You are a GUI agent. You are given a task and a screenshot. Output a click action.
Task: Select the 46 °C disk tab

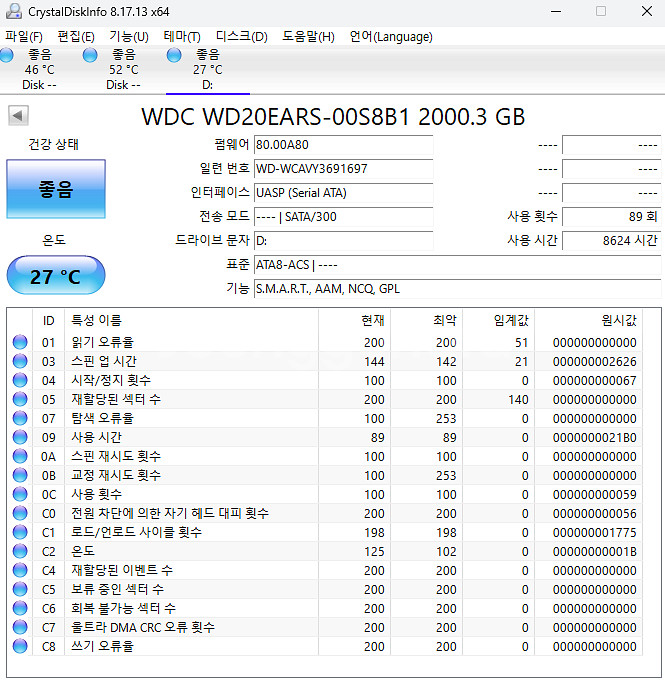[40, 70]
